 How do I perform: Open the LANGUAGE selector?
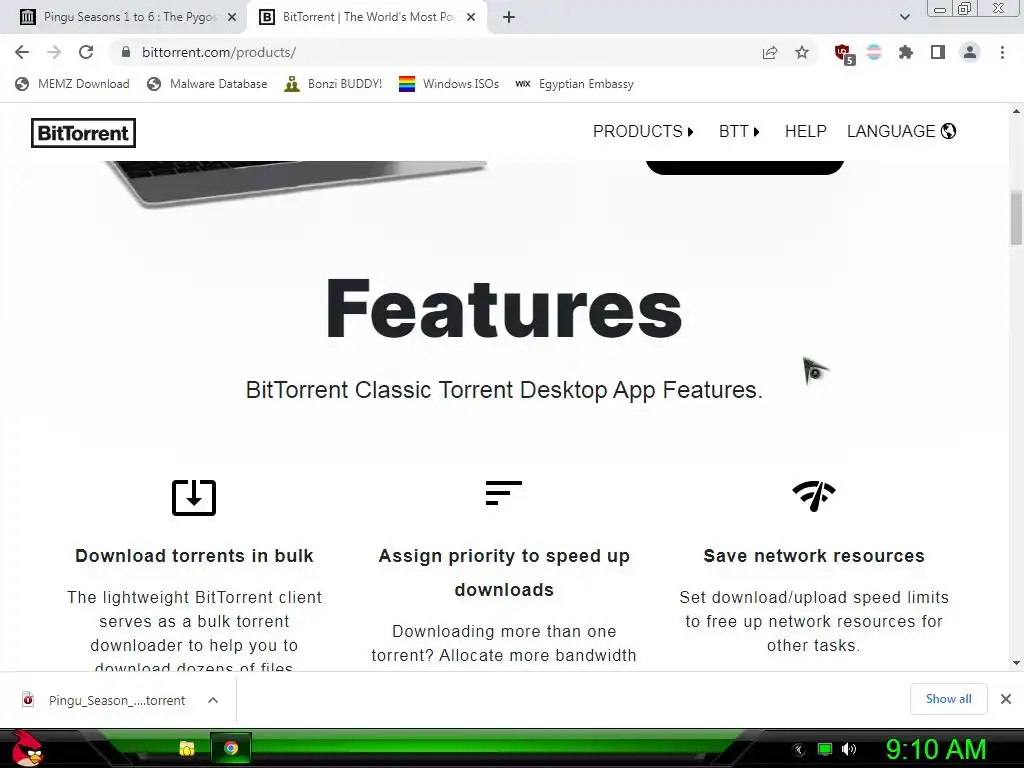(x=901, y=131)
